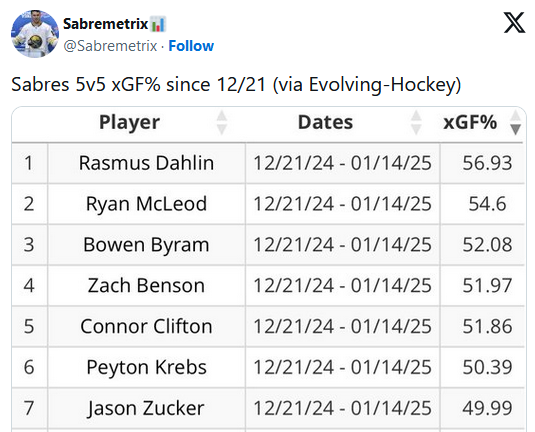Click Bowen Byram's xGF% value 52.08

[x=487, y=245]
